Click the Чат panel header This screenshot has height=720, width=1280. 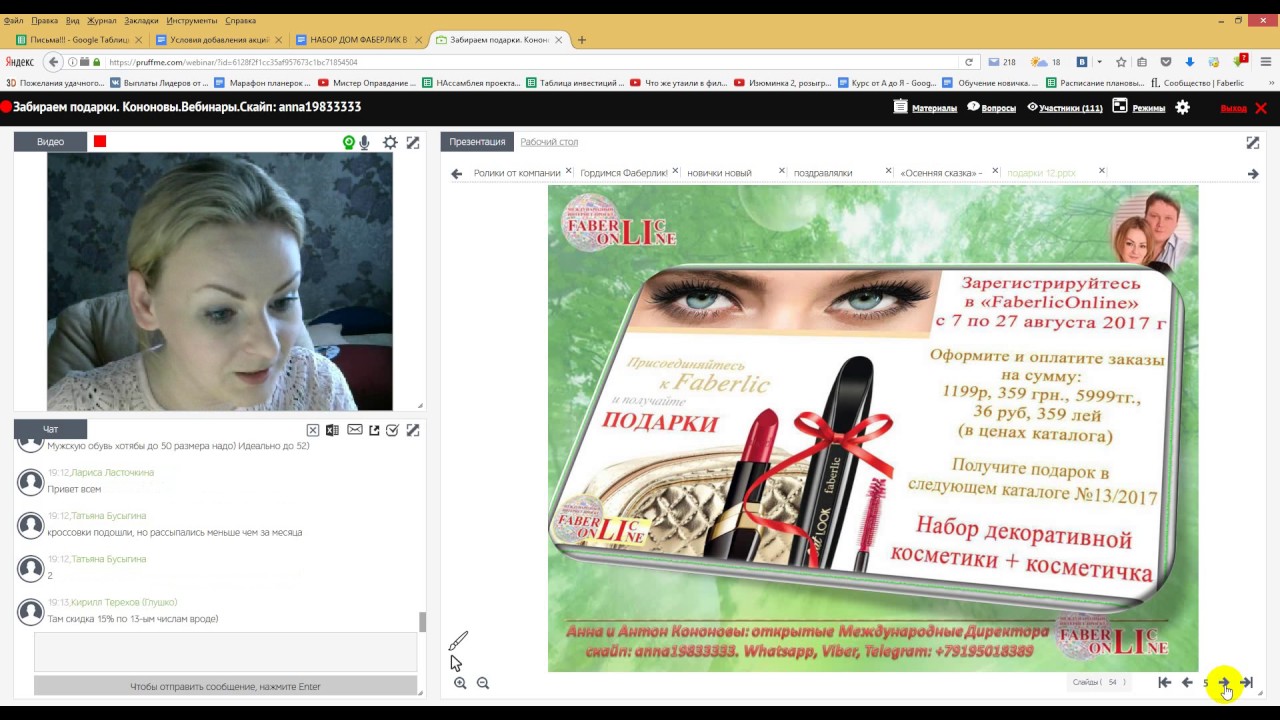pyautogui.click(x=50, y=429)
